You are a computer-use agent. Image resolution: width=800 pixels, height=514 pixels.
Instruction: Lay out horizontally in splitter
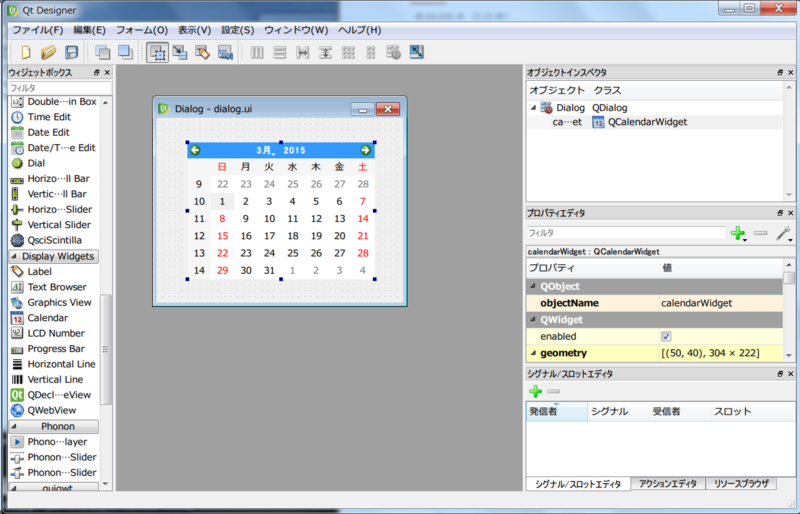[303, 52]
